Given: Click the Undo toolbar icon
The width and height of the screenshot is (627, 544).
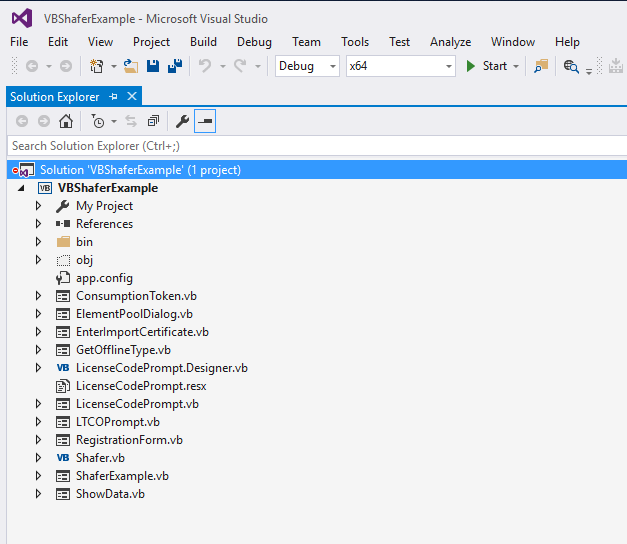Looking at the screenshot, I should pos(205,66).
